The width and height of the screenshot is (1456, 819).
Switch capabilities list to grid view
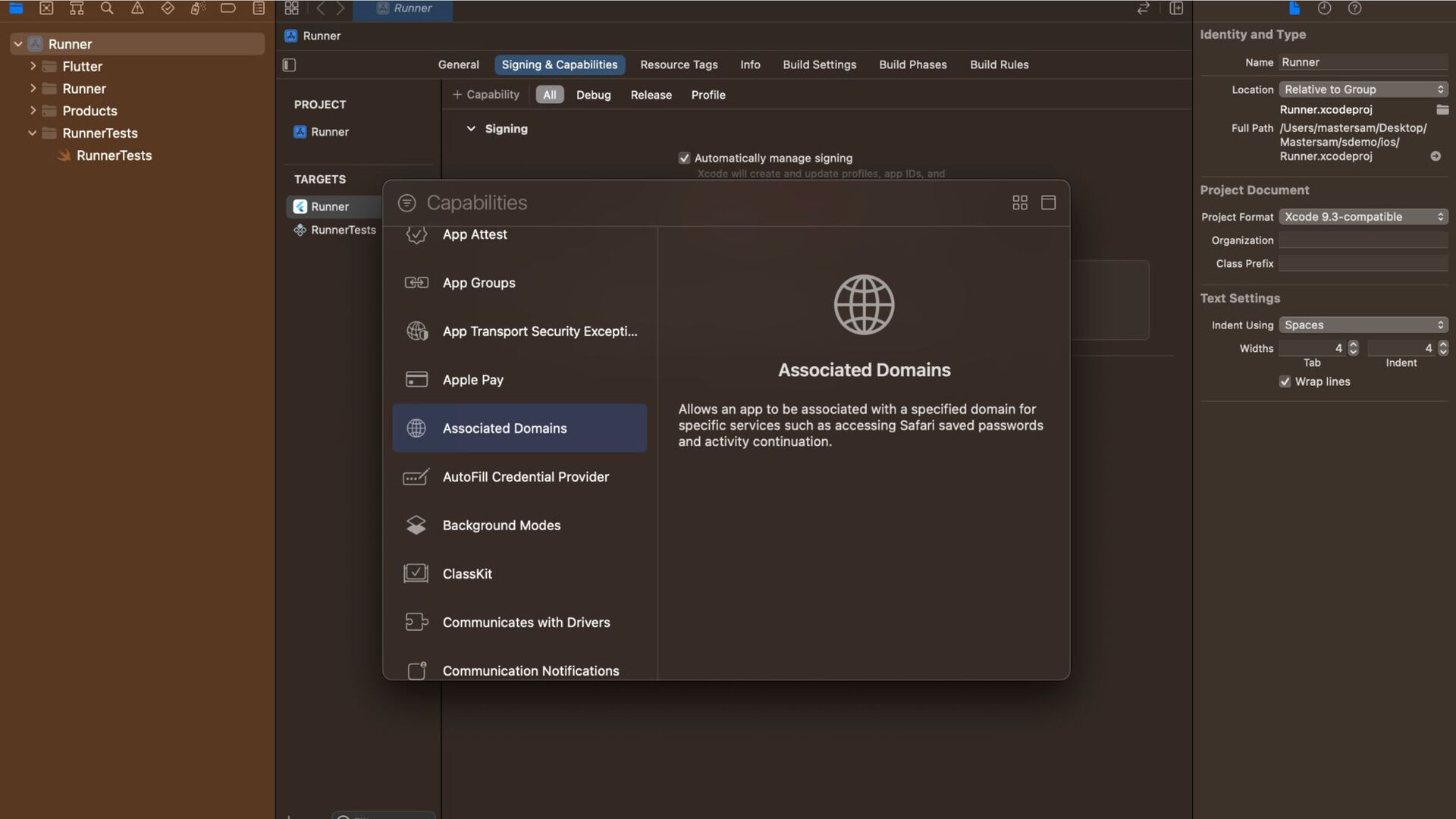(x=1020, y=202)
